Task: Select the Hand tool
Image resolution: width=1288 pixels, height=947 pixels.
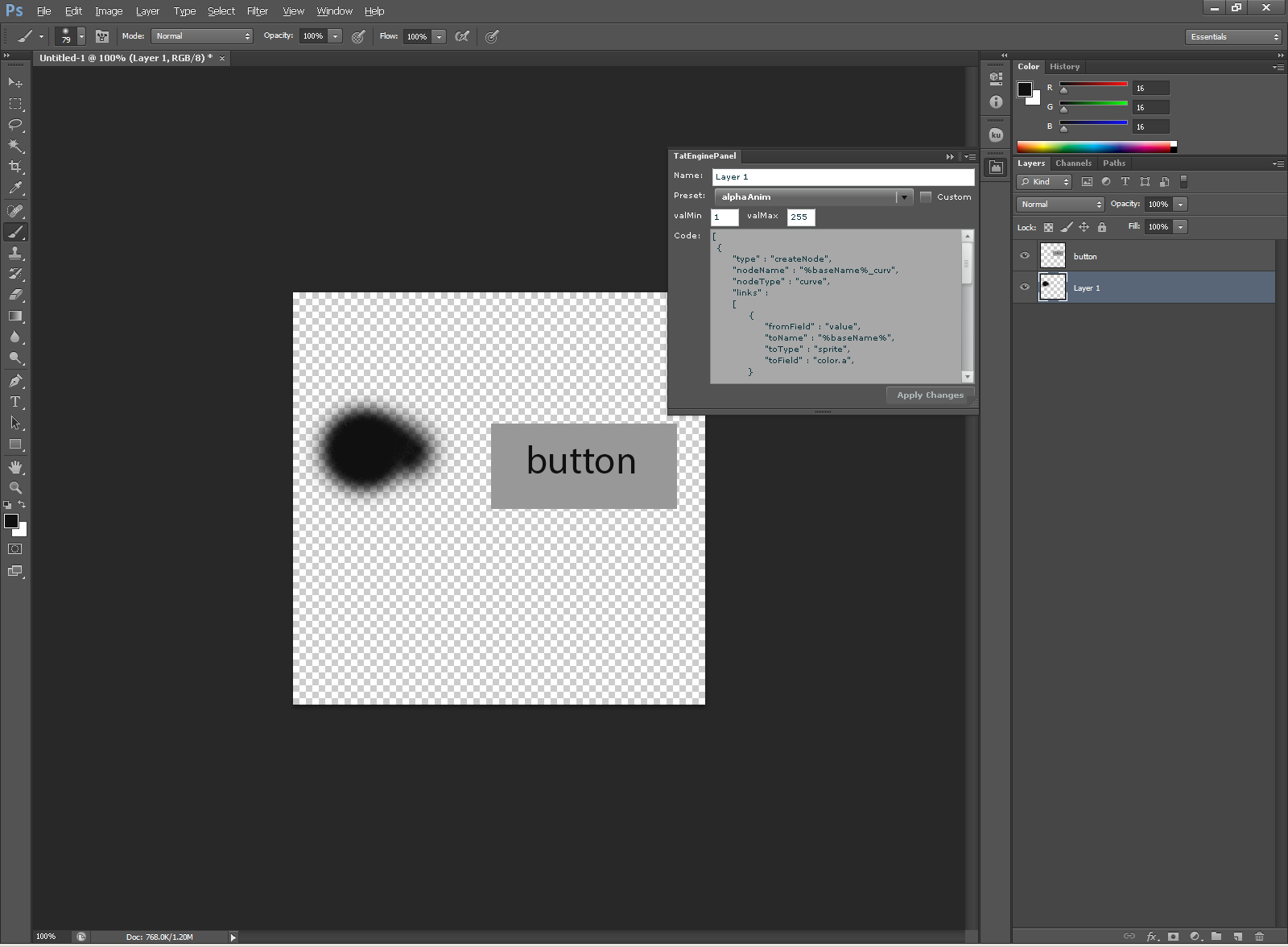Action: (x=15, y=467)
